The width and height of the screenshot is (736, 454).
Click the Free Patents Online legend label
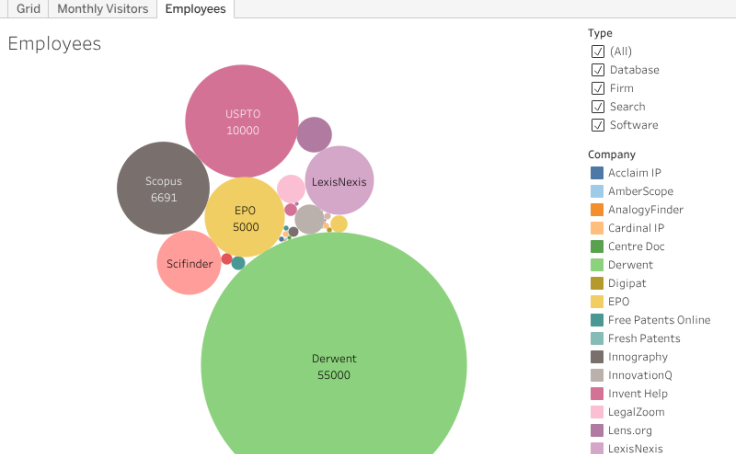[x=659, y=320]
